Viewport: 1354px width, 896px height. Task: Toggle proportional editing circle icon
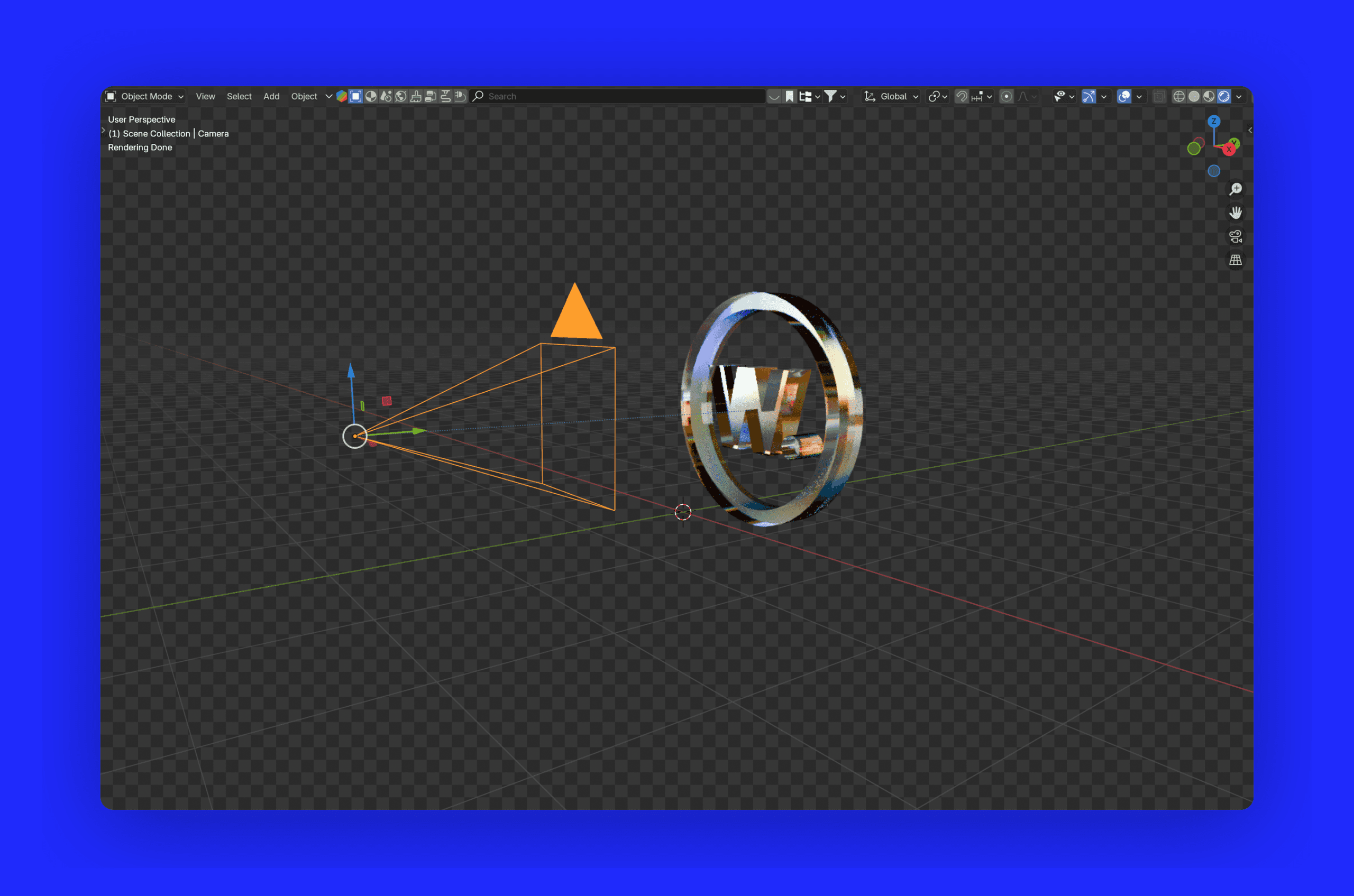click(1007, 97)
